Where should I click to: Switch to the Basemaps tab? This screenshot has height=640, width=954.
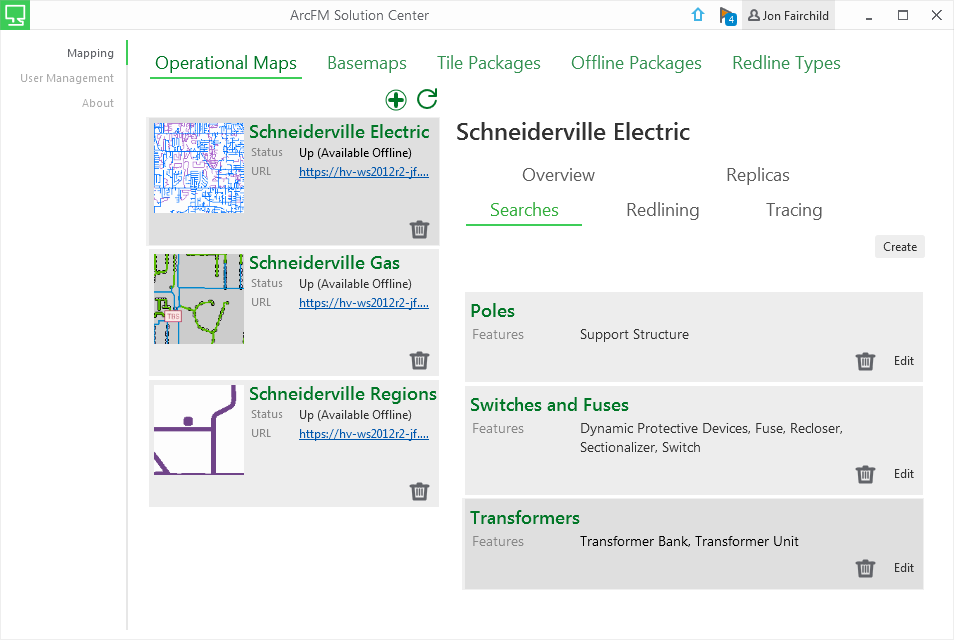366,62
